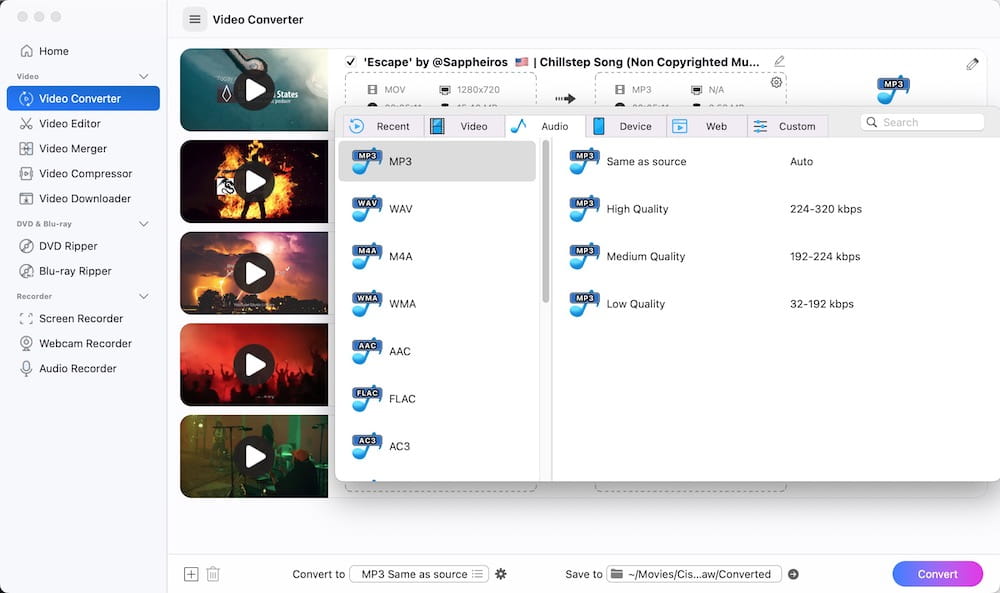Collapse the DVD & Blu-ray sidebar section
Image resolution: width=1000 pixels, height=593 pixels.
point(143,224)
